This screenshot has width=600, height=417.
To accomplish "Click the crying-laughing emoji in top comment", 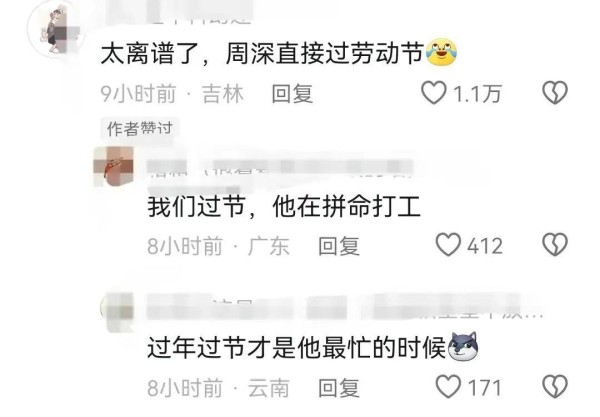I will tap(441, 52).
